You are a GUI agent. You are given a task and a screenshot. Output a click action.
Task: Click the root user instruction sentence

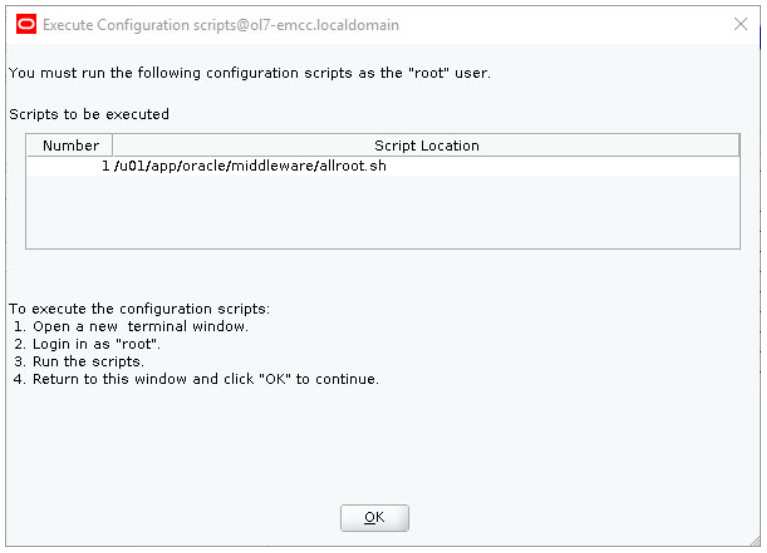[x=249, y=73]
